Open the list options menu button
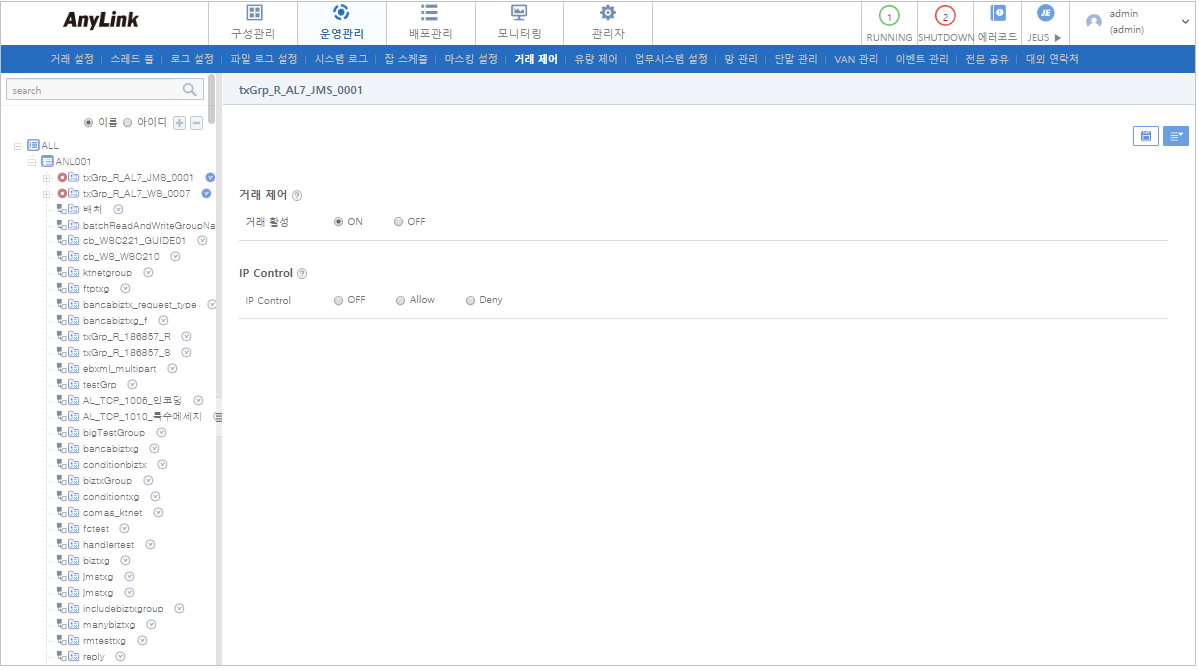The image size is (1199, 670). (1175, 136)
